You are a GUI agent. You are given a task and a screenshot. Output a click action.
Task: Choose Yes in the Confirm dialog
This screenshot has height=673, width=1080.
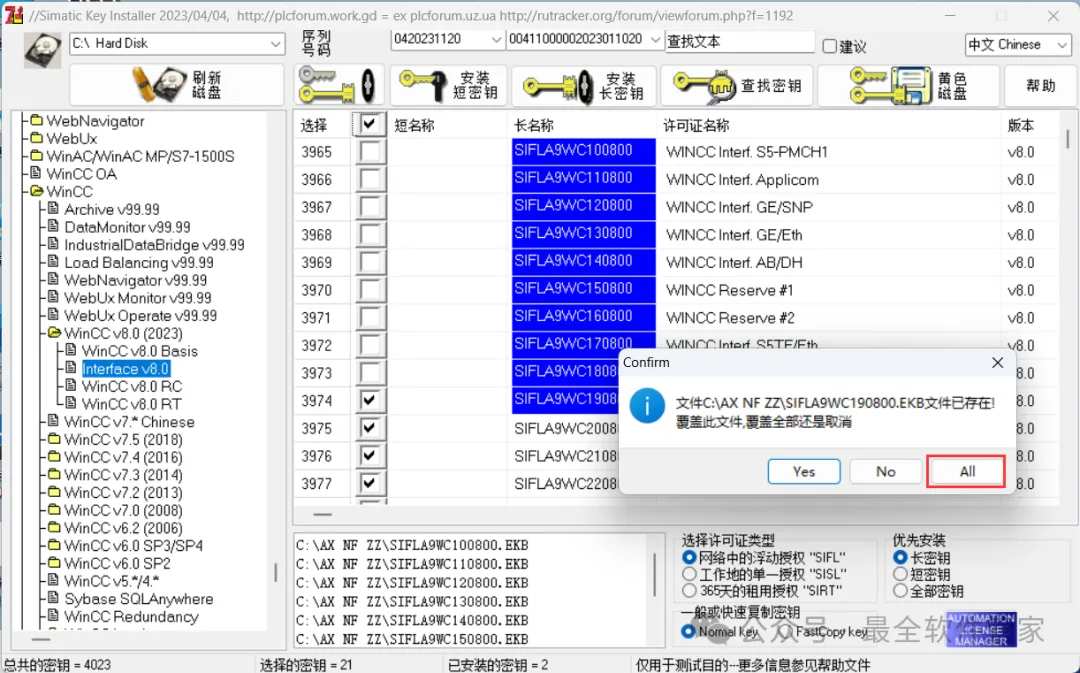(x=804, y=472)
